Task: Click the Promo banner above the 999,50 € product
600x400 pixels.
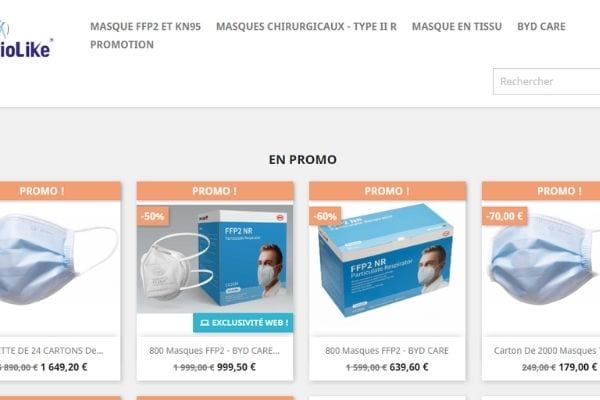Action: 215,191
